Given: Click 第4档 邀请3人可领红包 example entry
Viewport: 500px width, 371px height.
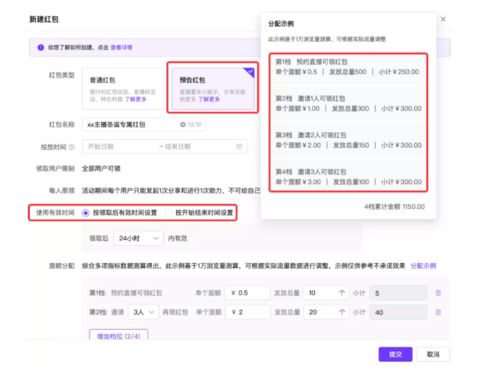Looking at the screenshot, I should tap(348, 177).
